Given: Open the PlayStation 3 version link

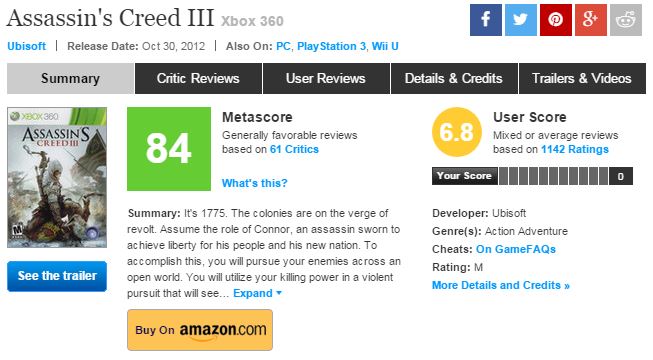Looking at the screenshot, I should coord(331,46).
